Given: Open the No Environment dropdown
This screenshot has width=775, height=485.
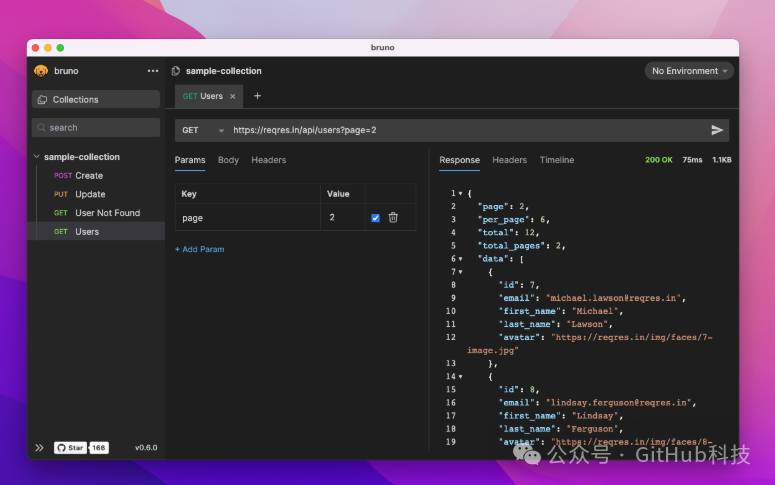Looking at the screenshot, I should click(689, 71).
